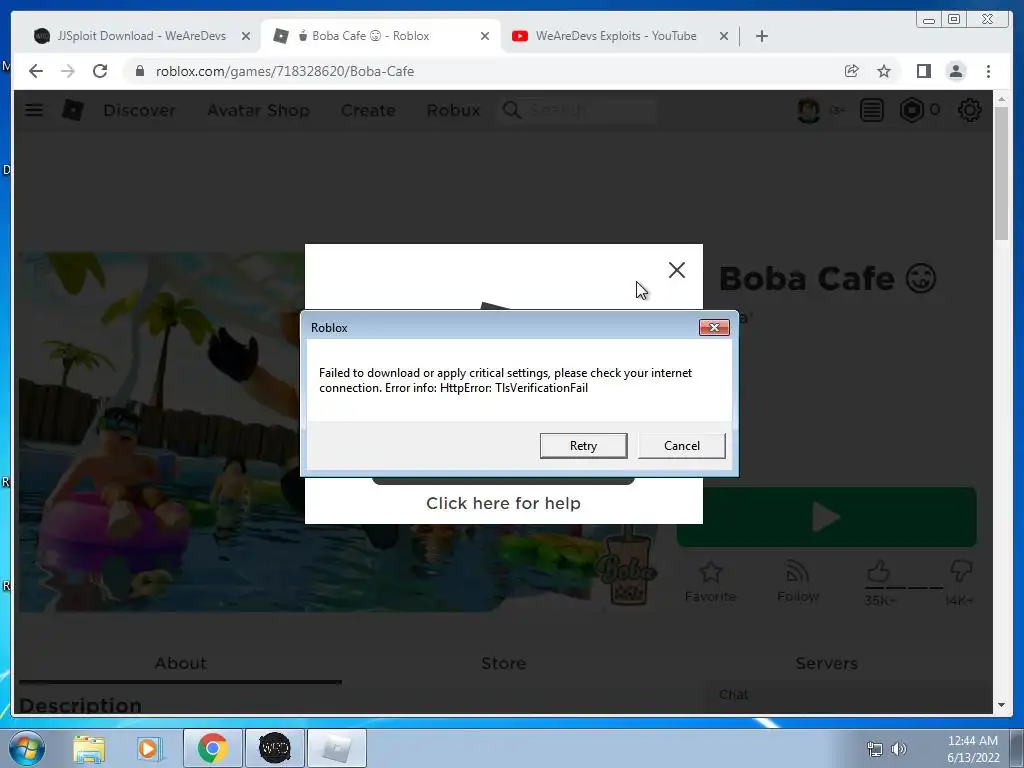Image resolution: width=1024 pixels, height=768 pixels.
Task: Click the Boba Cafe game thumbnail image
Action: 161,432
